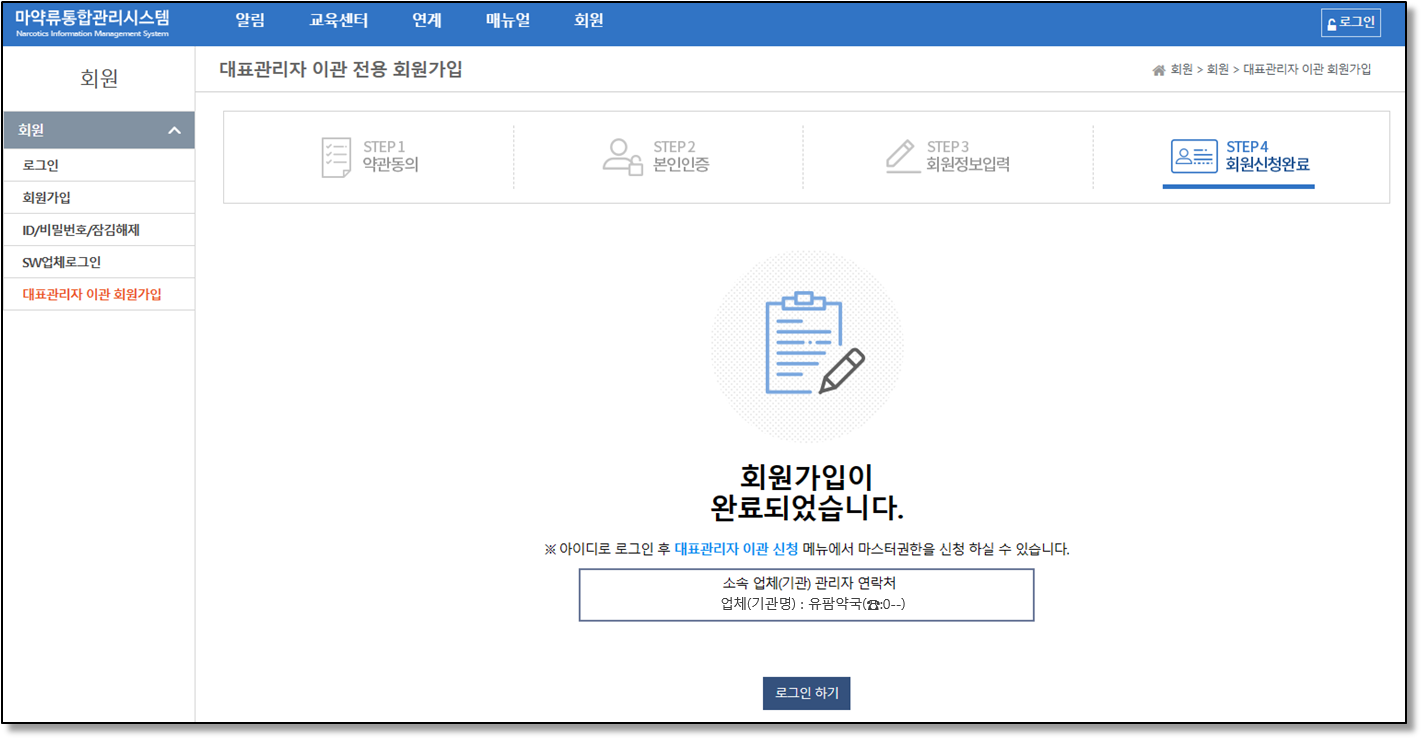1423x740 pixels.
Task: Click the blue 대표관리자 이관 신청 link text
Action: tap(736, 549)
